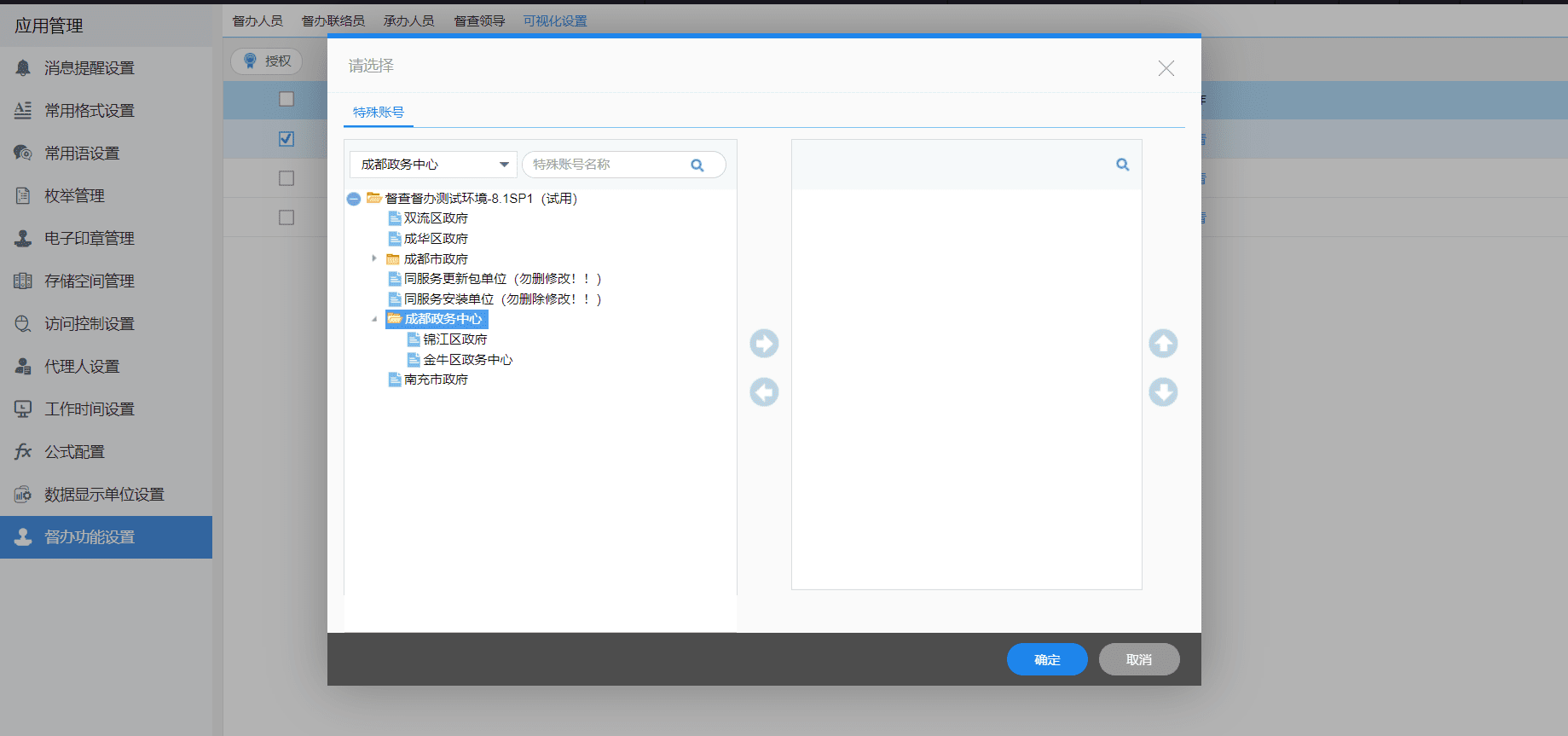Viewport: 1568px width, 736px height.
Task: Select 同服务更新包单位 tree item
Action: click(x=503, y=279)
